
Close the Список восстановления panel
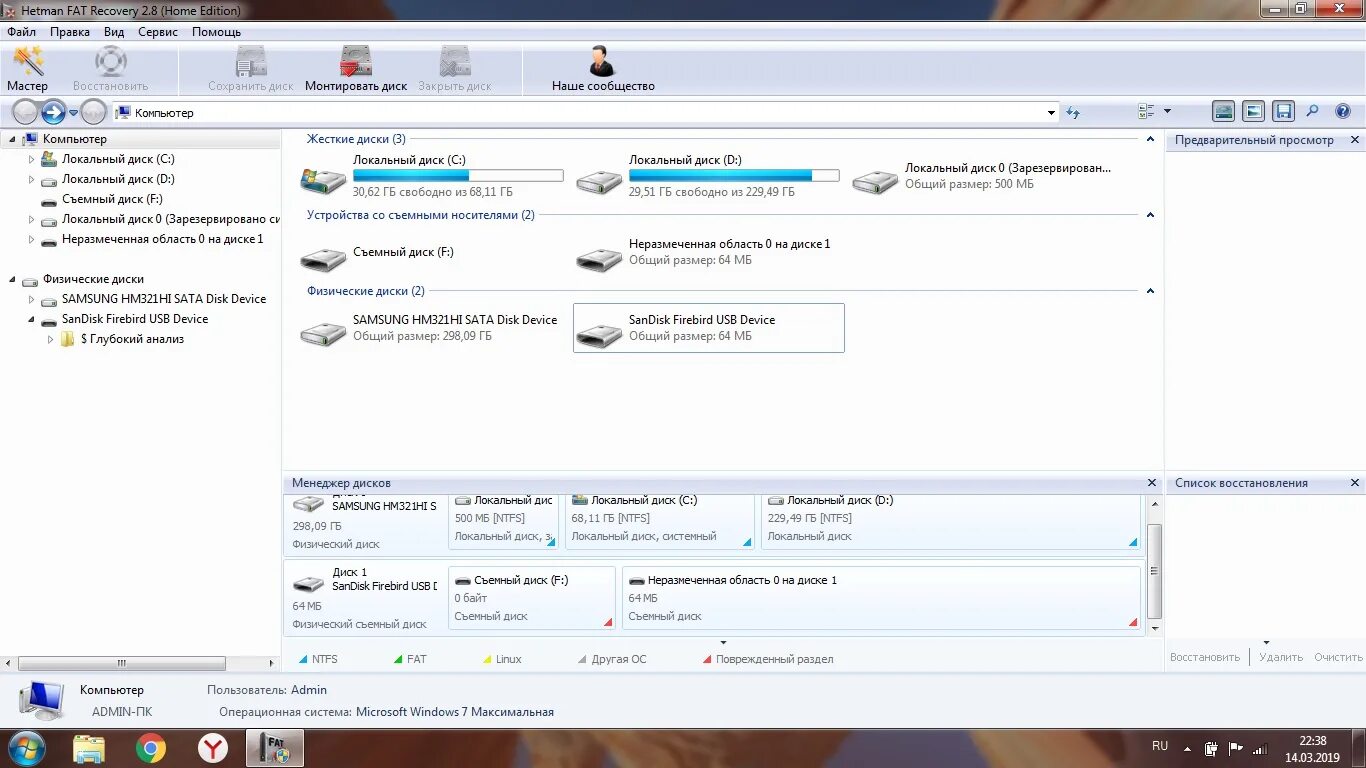[x=1355, y=483]
